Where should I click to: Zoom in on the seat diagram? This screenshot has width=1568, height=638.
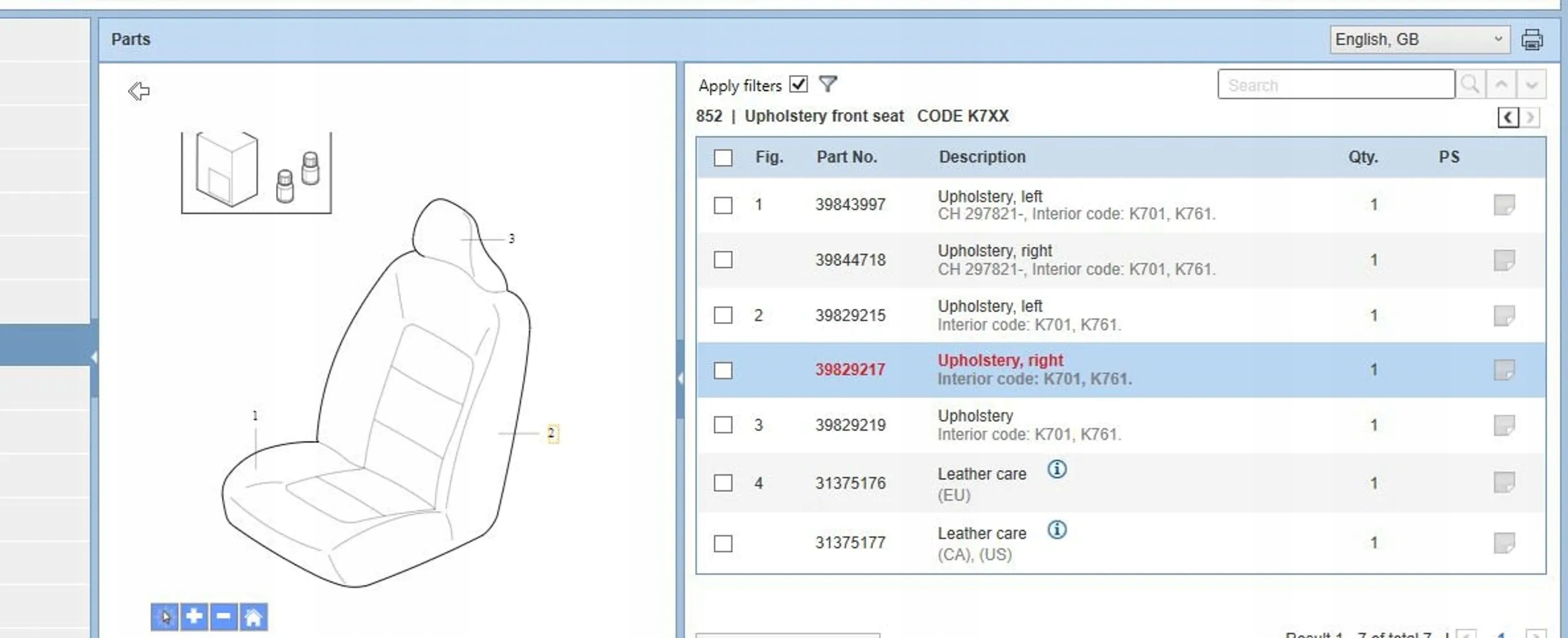point(194,617)
